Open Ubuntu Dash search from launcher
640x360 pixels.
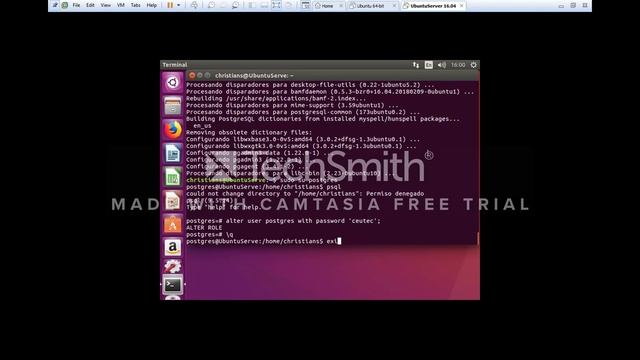tap(173, 82)
